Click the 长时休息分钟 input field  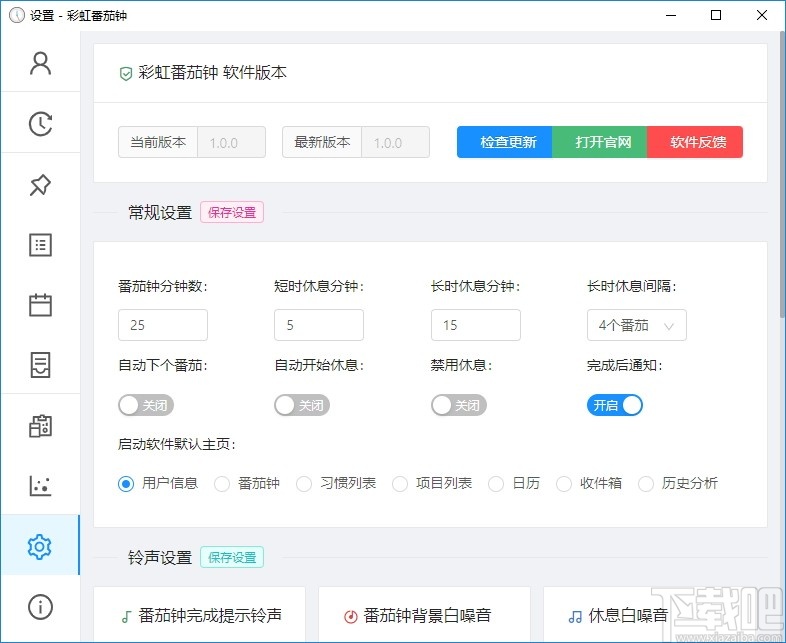point(476,325)
